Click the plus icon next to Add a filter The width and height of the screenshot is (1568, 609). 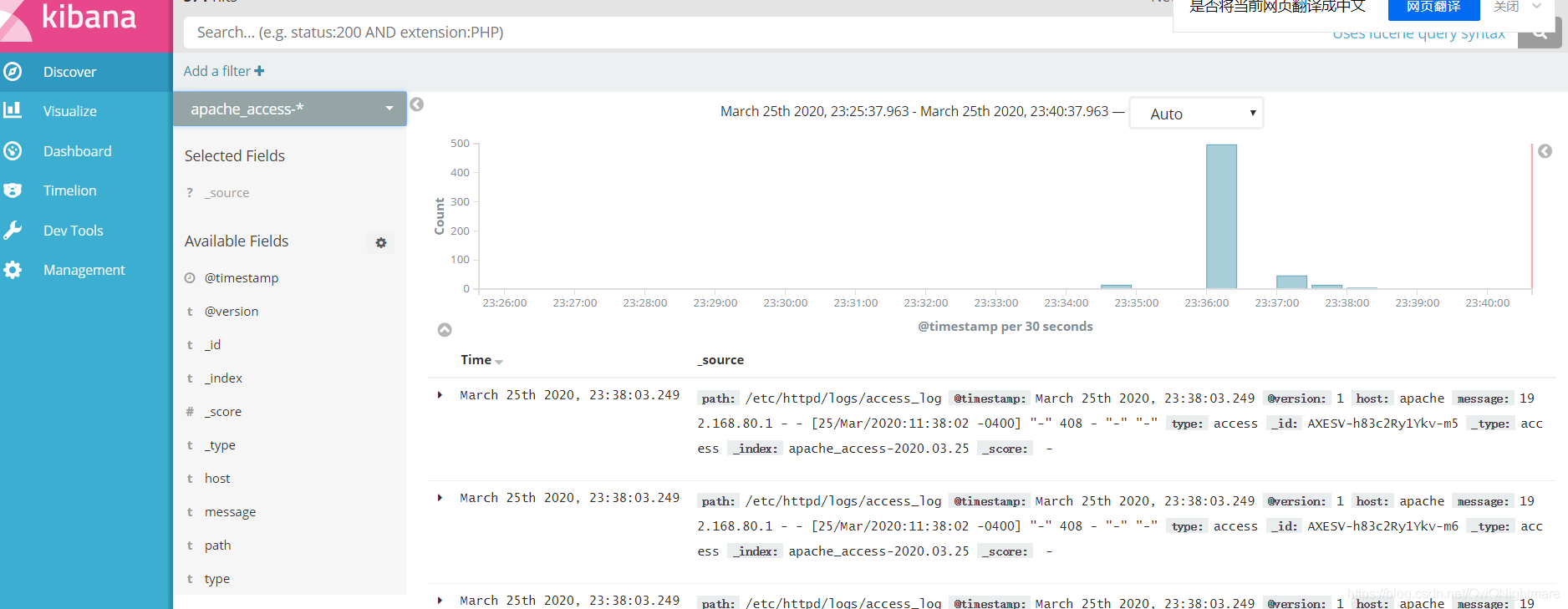[x=259, y=71]
